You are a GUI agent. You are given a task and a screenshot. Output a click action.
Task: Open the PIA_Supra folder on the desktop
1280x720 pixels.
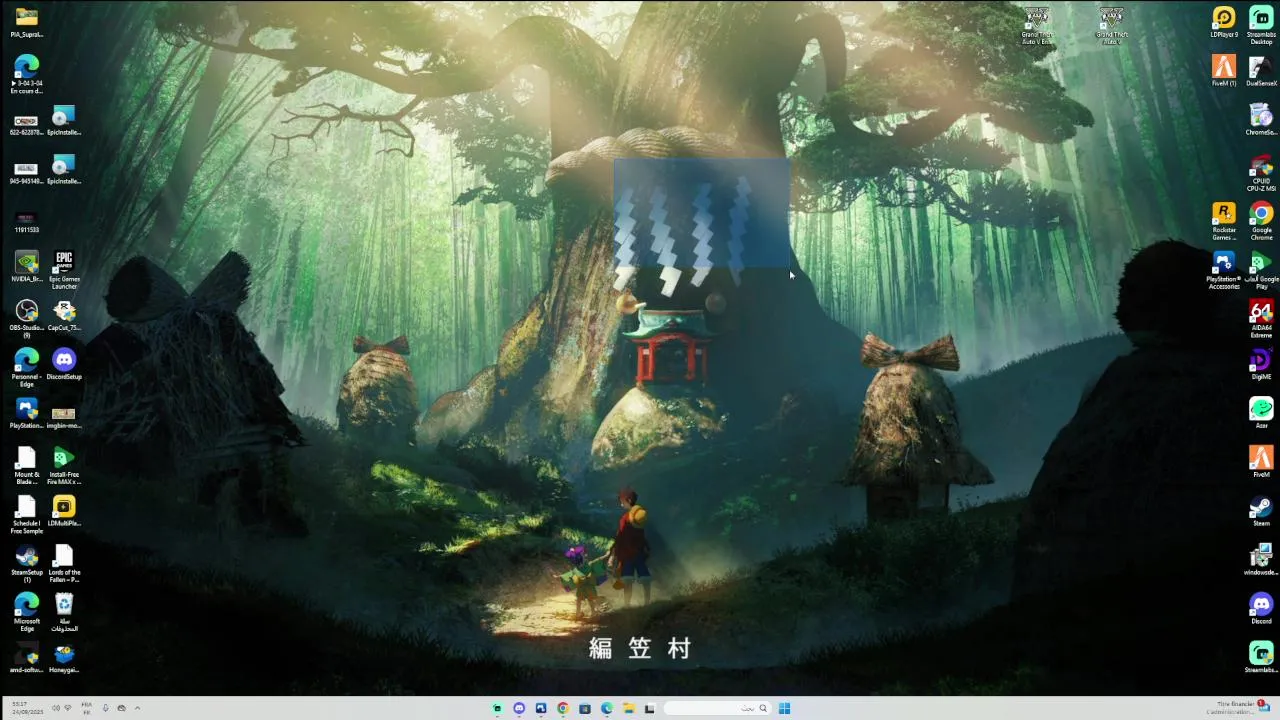tap(27, 22)
